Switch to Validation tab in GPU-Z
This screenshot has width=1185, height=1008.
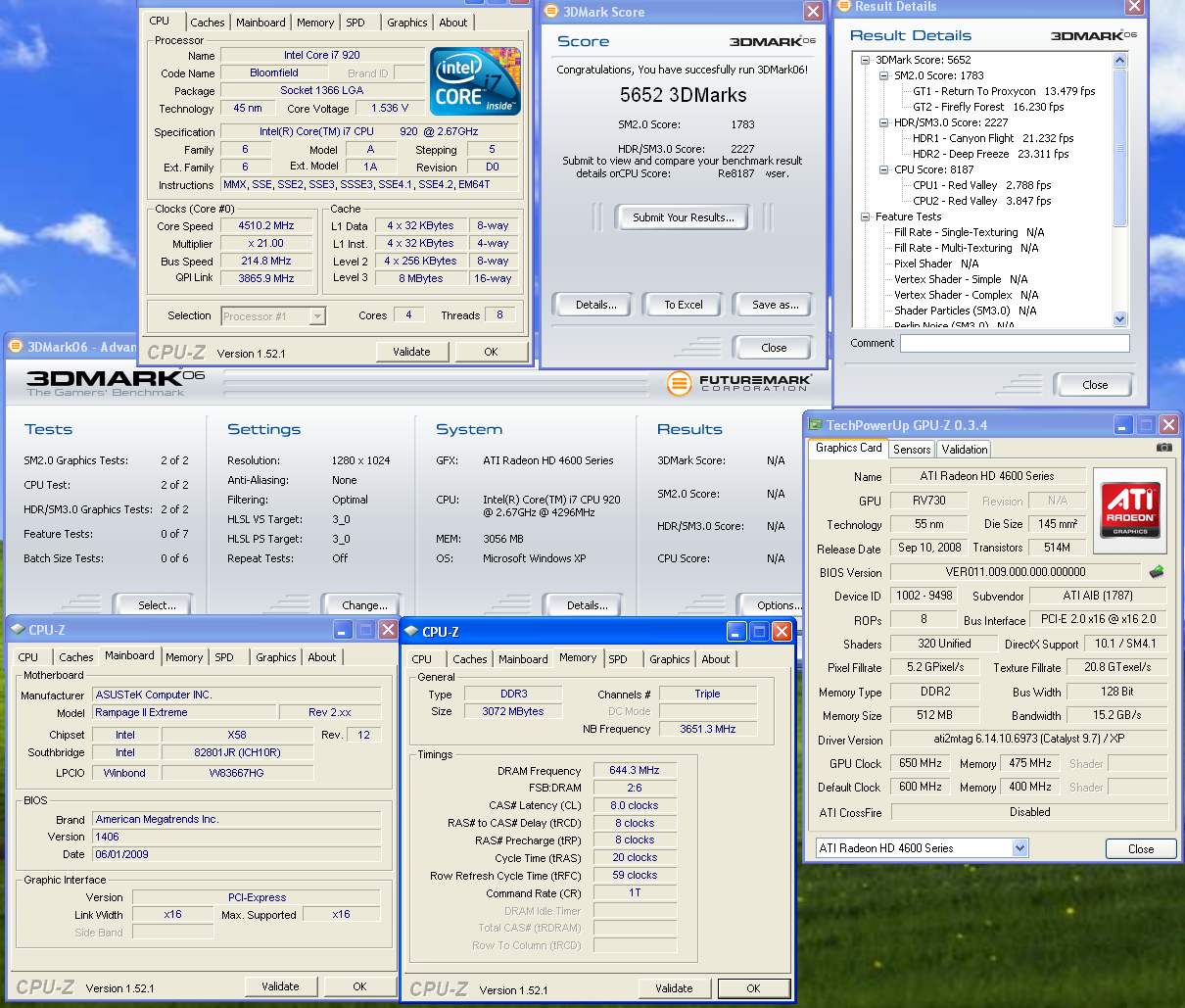coord(965,449)
